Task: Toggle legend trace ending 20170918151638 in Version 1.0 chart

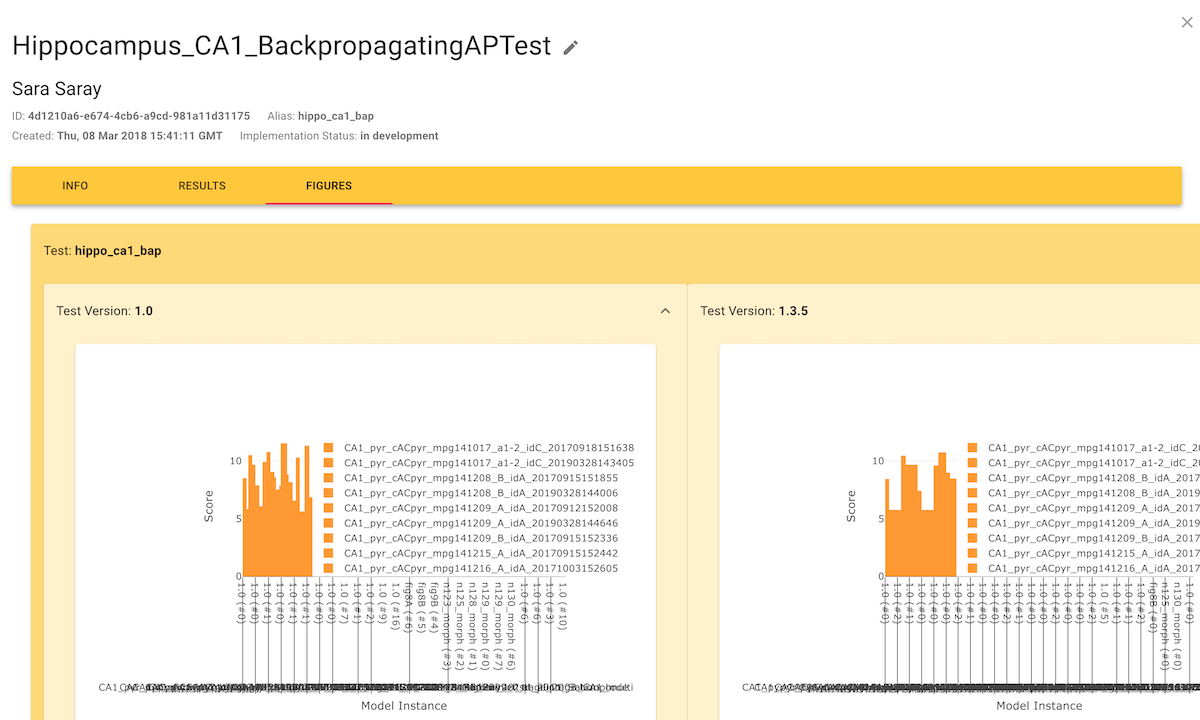Action: [x=489, y=448]
